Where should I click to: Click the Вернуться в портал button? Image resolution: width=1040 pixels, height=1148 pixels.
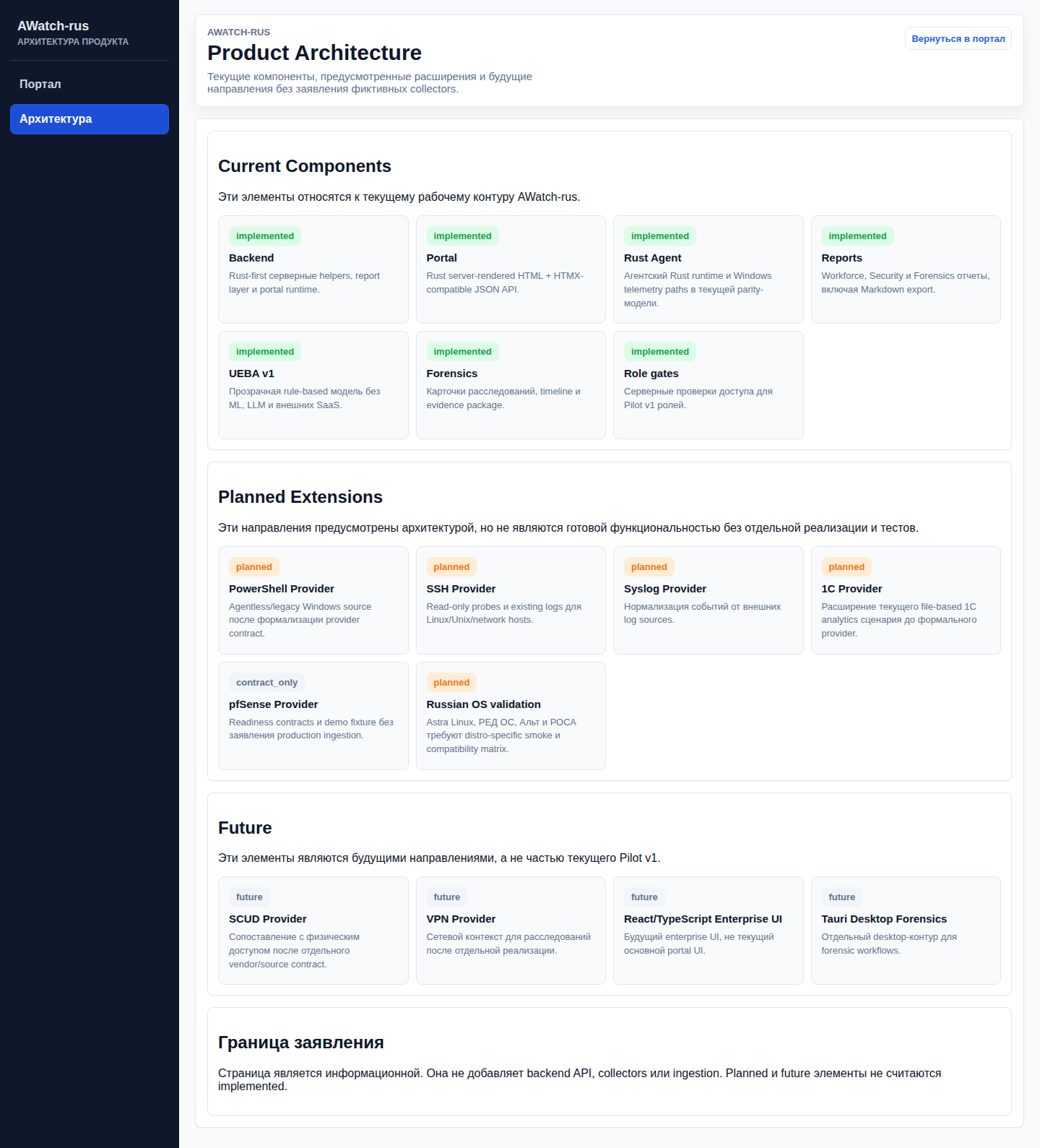click(x=958, y=39)
